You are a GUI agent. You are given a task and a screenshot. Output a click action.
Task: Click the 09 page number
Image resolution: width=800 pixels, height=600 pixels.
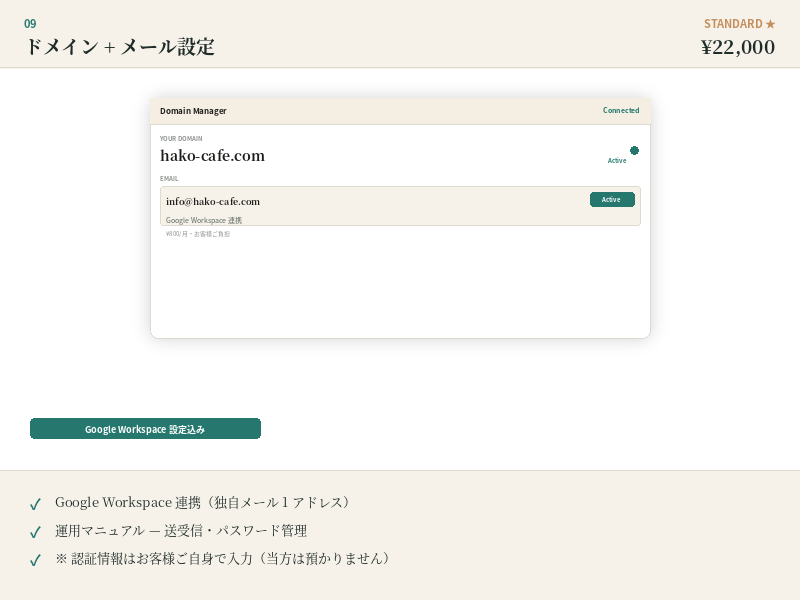(x=30, y=23)
